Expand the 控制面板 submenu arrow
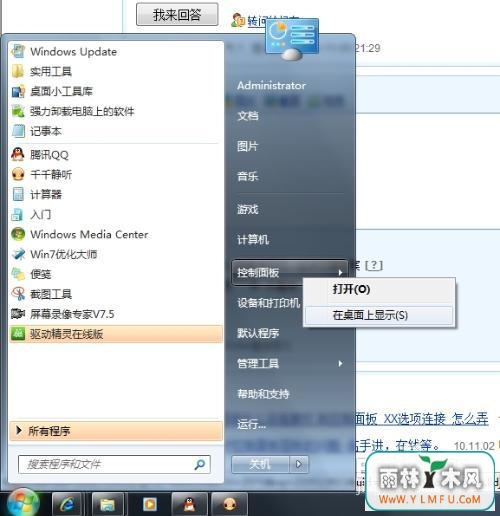This screenshot has width=500, height=516. tap(340, 273)
